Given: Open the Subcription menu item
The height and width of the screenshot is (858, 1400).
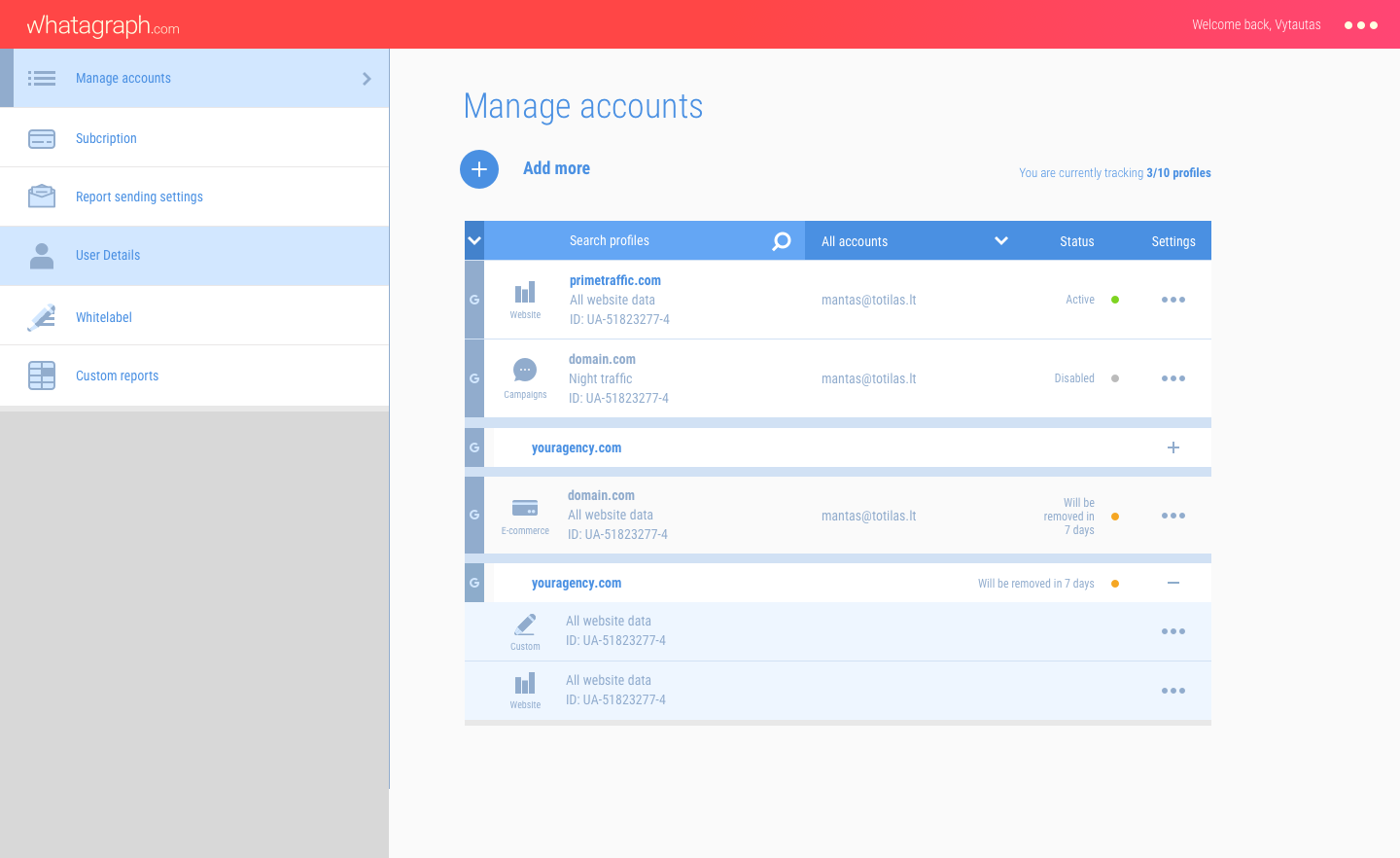Looking at the screenshot, I should (x=194, y=138).
